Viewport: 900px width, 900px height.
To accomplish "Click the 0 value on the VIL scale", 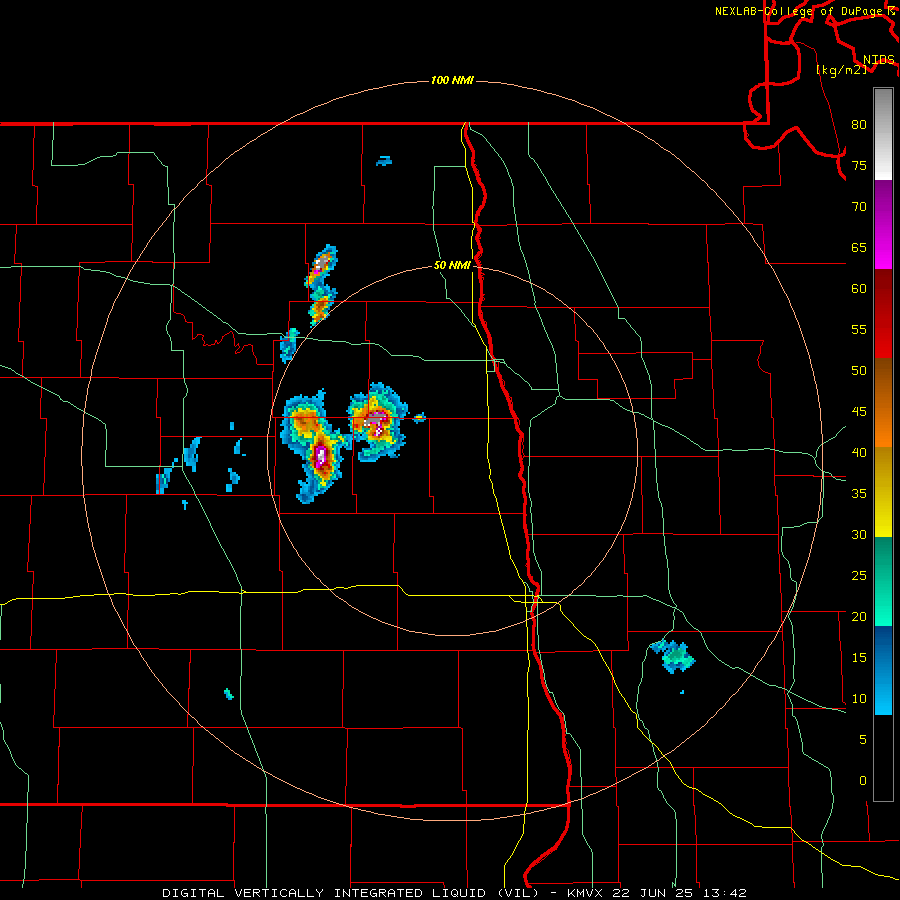I will (x=863, y=781).
